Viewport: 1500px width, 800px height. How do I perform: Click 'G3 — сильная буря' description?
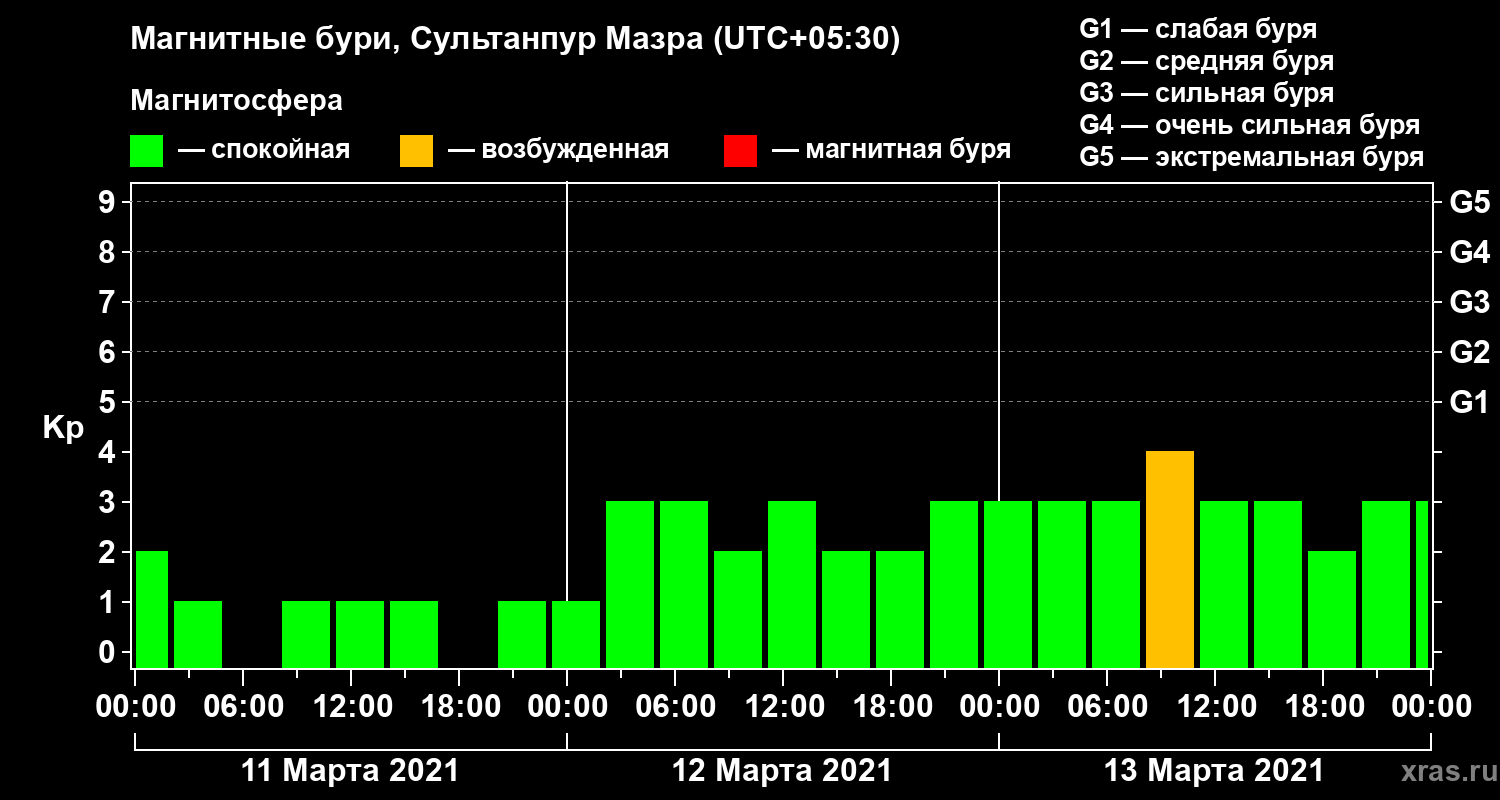coord(1207,93)
